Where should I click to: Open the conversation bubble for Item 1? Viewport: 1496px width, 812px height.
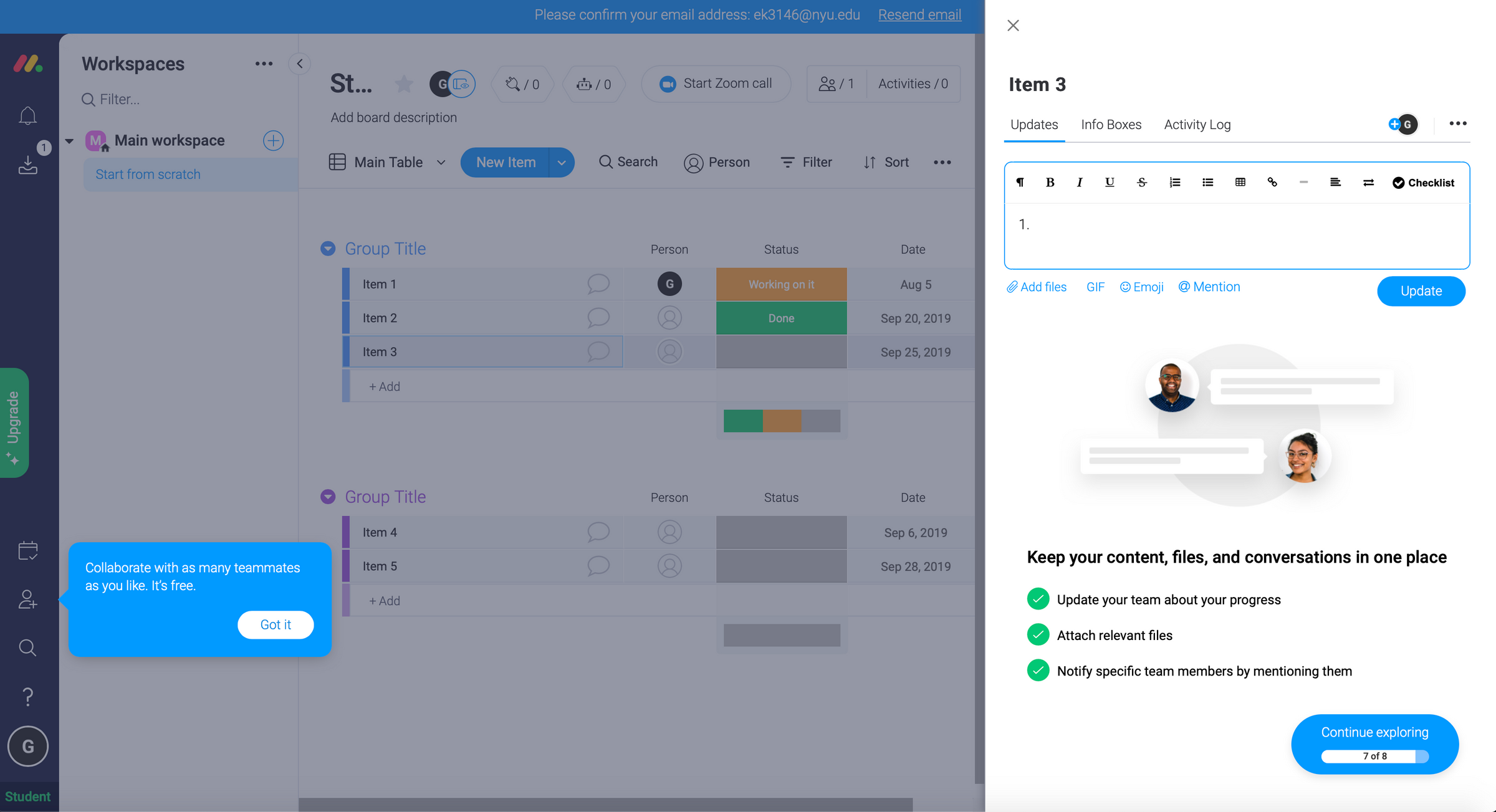point(598,284)
